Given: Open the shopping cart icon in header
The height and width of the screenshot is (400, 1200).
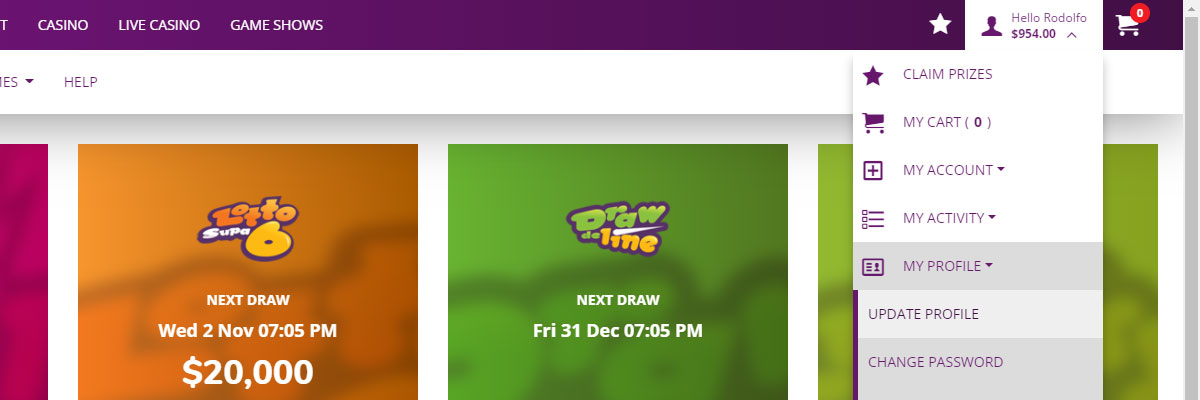Looking at the screenshot, I should pos(1127,26).
